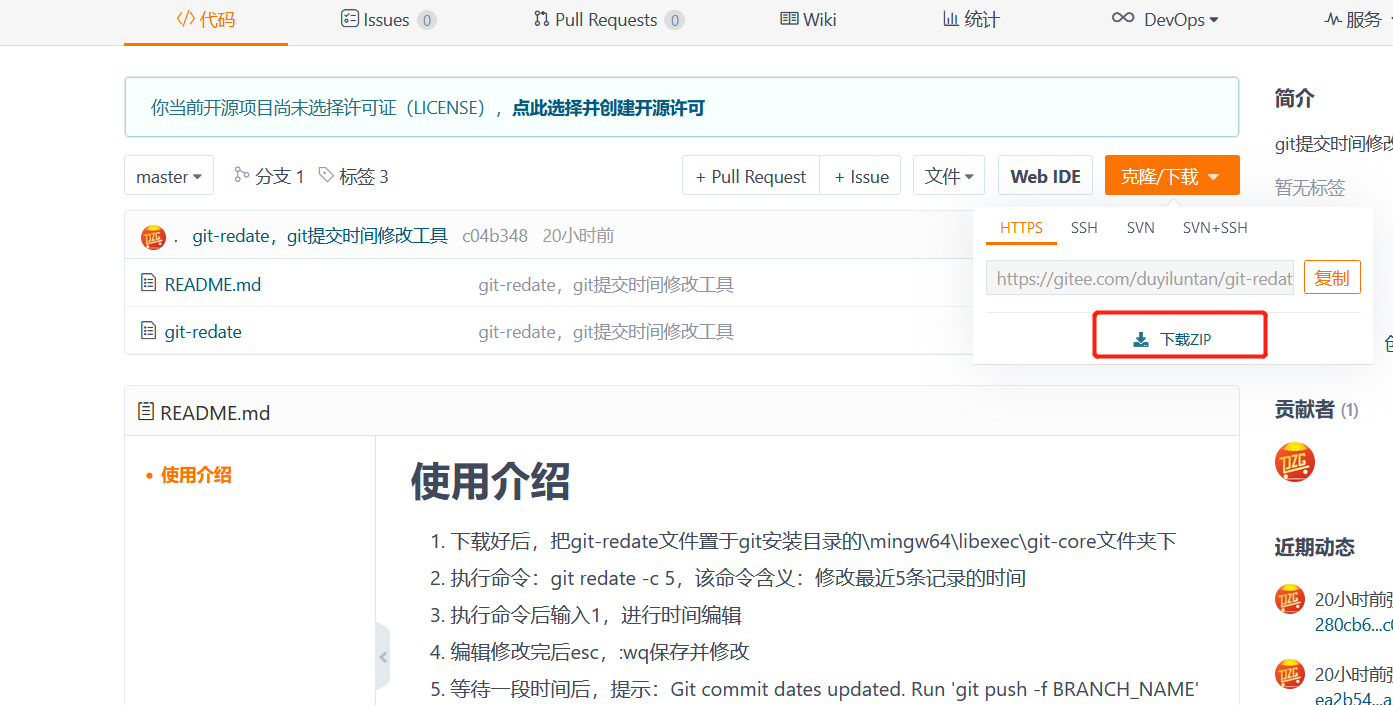Open the 280cb6 activity commit link
This screenshot has width=1393, height=705.
[x=1354, y=625]
